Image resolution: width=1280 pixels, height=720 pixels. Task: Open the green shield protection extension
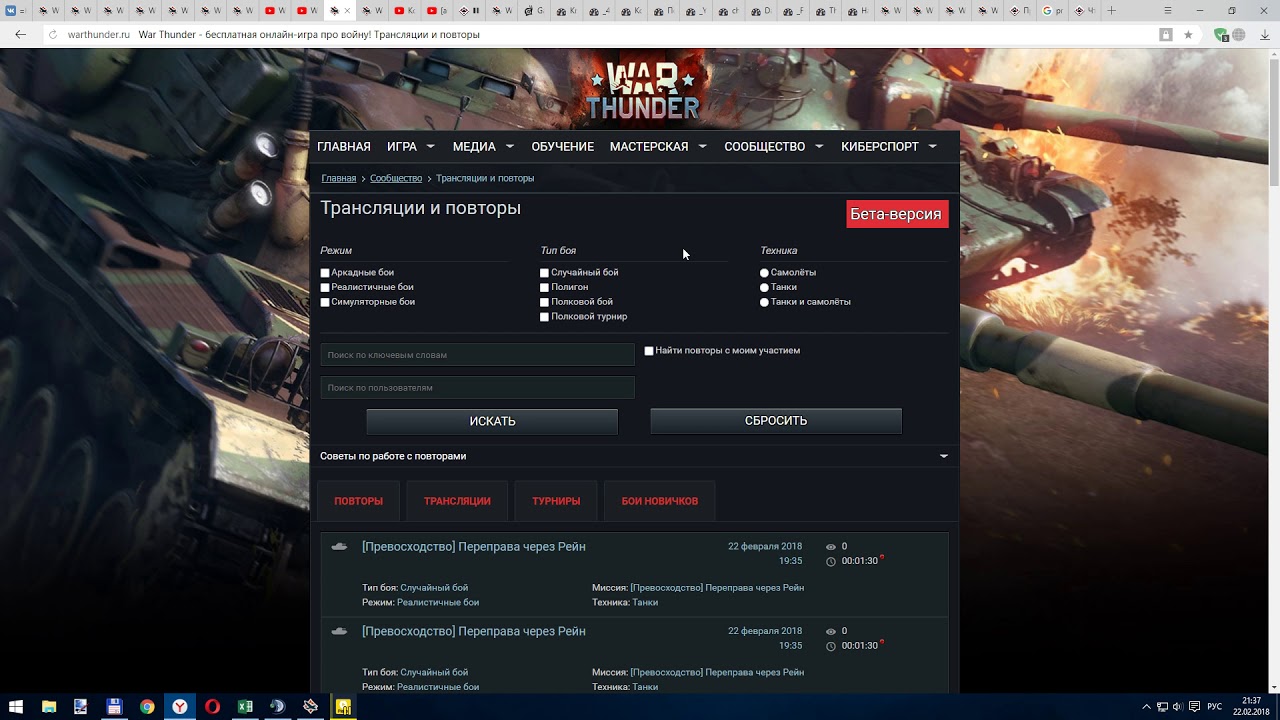click(1221, 34)
